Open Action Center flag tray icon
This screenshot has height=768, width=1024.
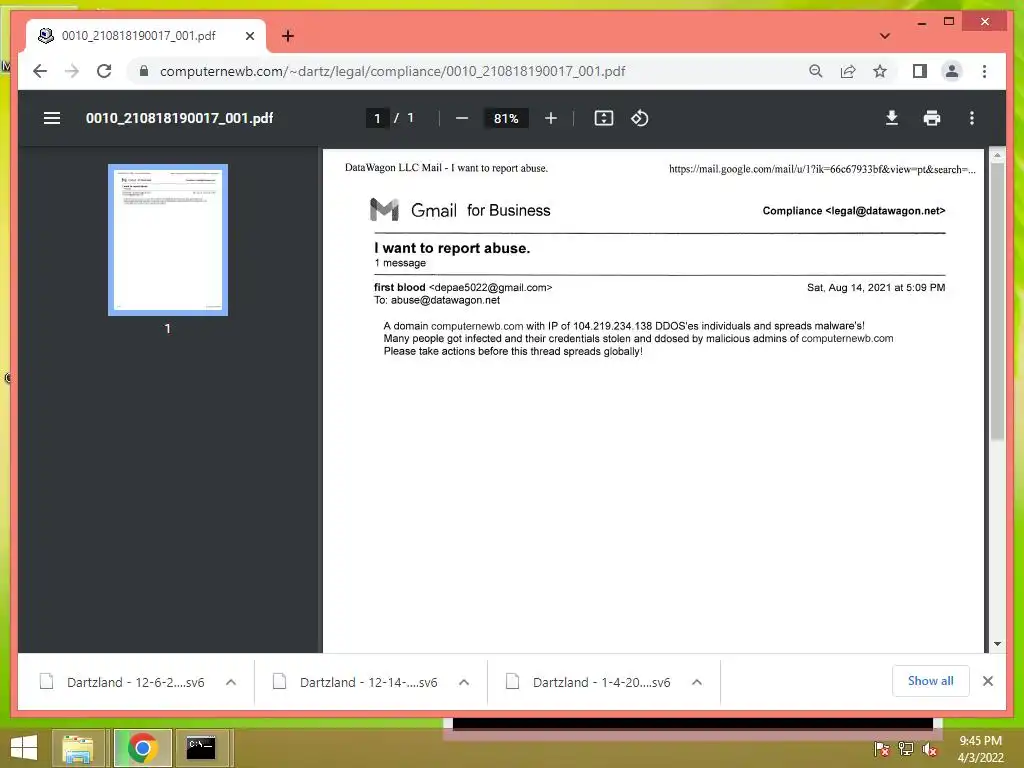point(882,749)
